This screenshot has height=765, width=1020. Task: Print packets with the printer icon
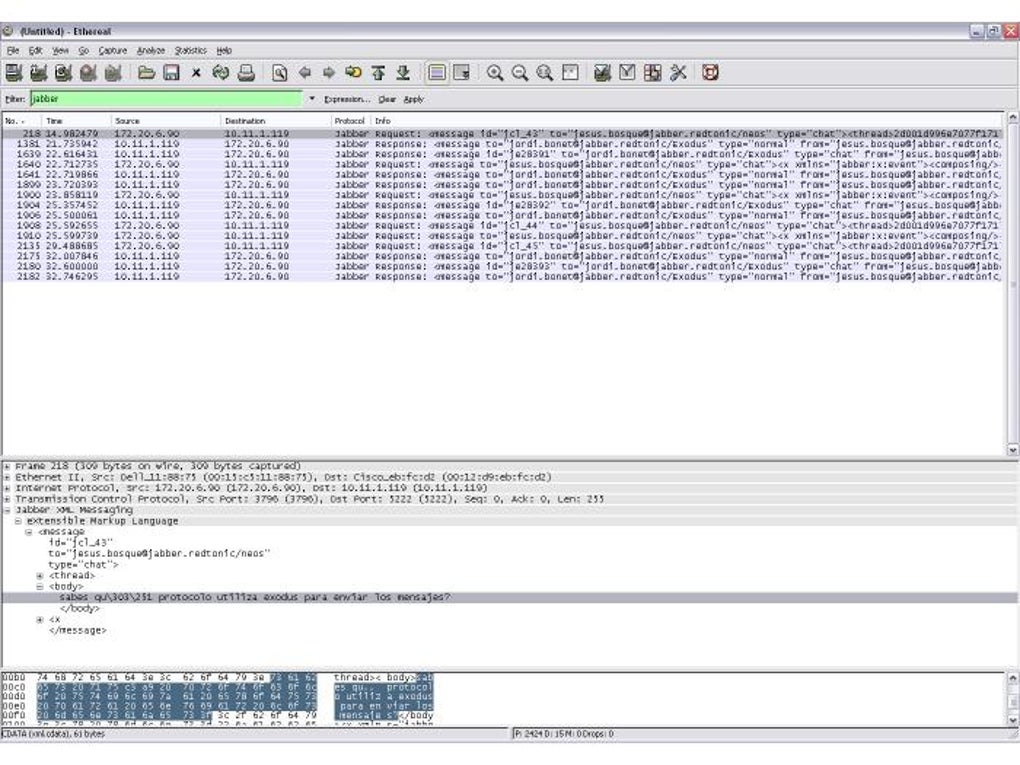[x=246, y=73]
